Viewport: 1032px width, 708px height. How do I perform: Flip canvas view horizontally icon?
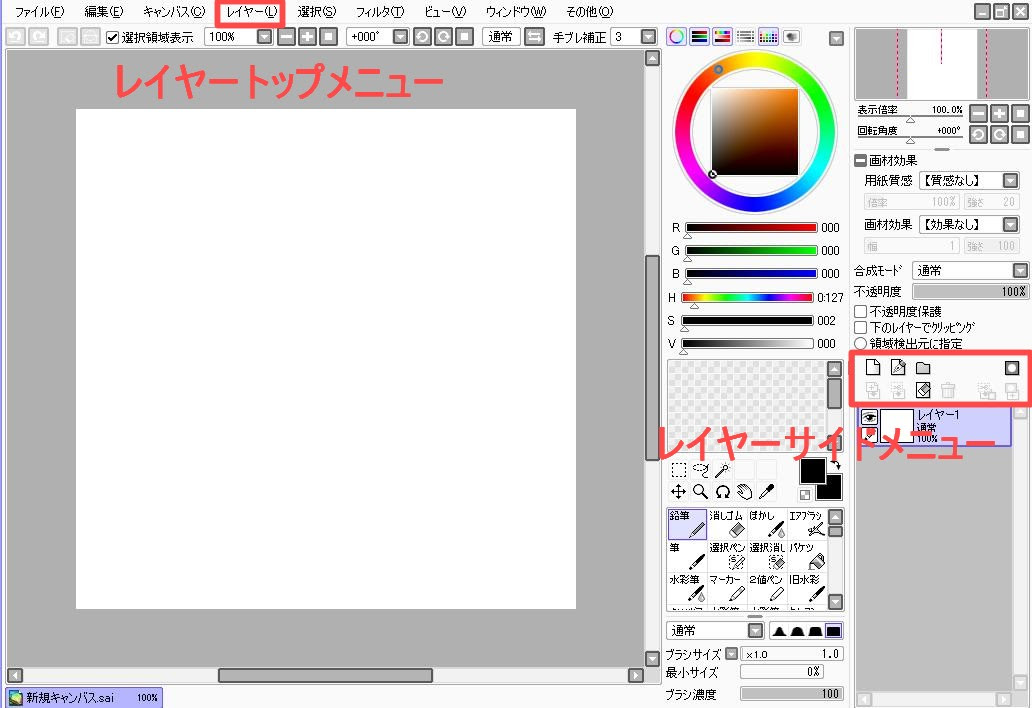(x=534, y=37)
